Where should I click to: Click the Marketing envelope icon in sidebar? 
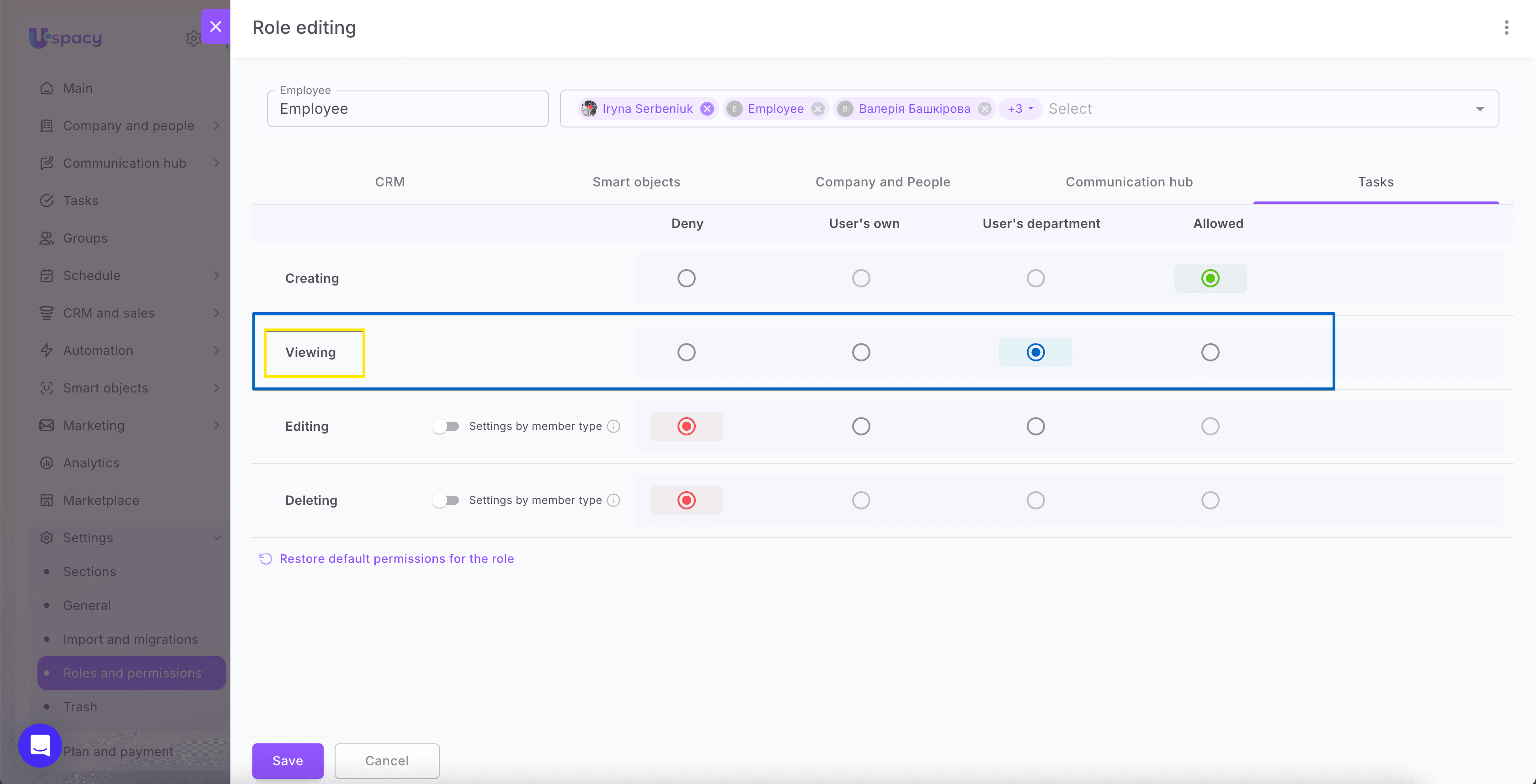coord(47,425)
